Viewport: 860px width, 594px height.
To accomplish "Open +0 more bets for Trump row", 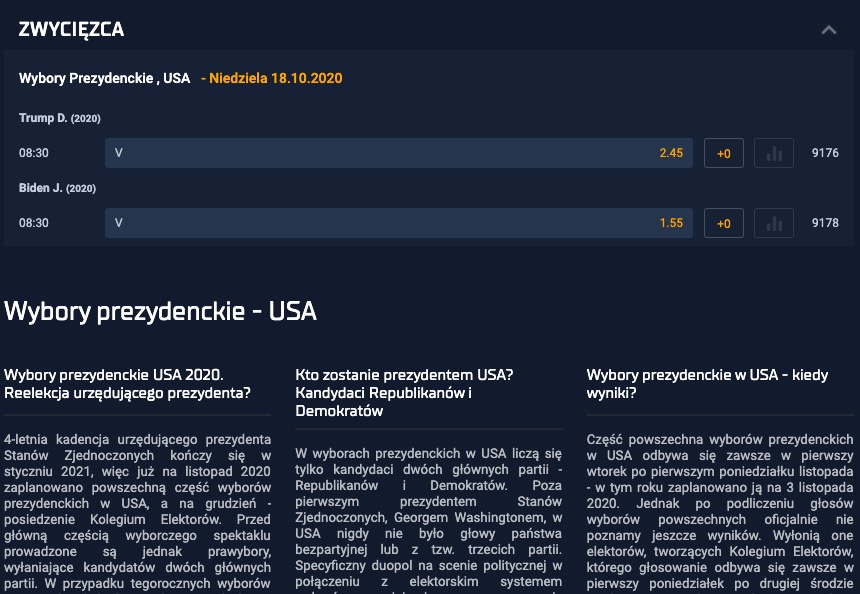I will [x=724, y=153].
